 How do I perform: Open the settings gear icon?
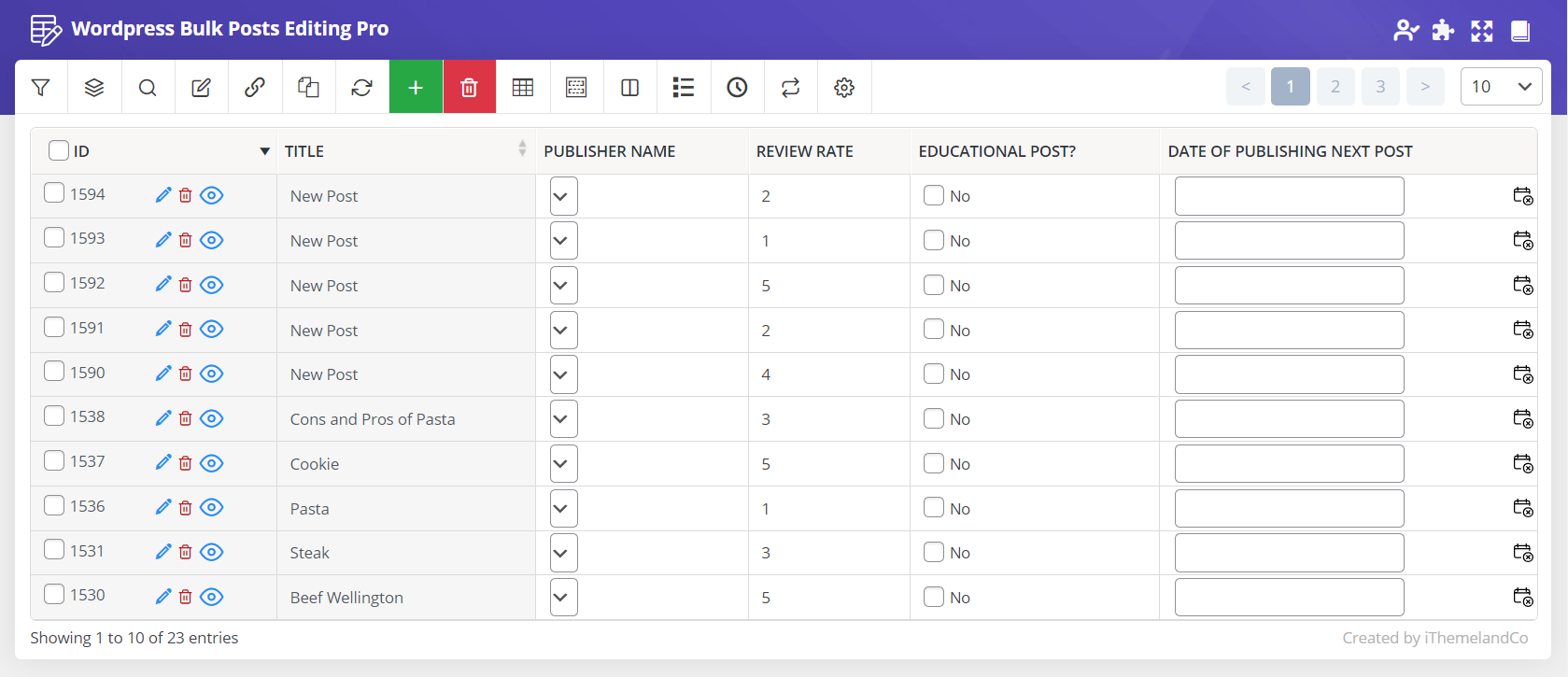(x=844, y=87)
